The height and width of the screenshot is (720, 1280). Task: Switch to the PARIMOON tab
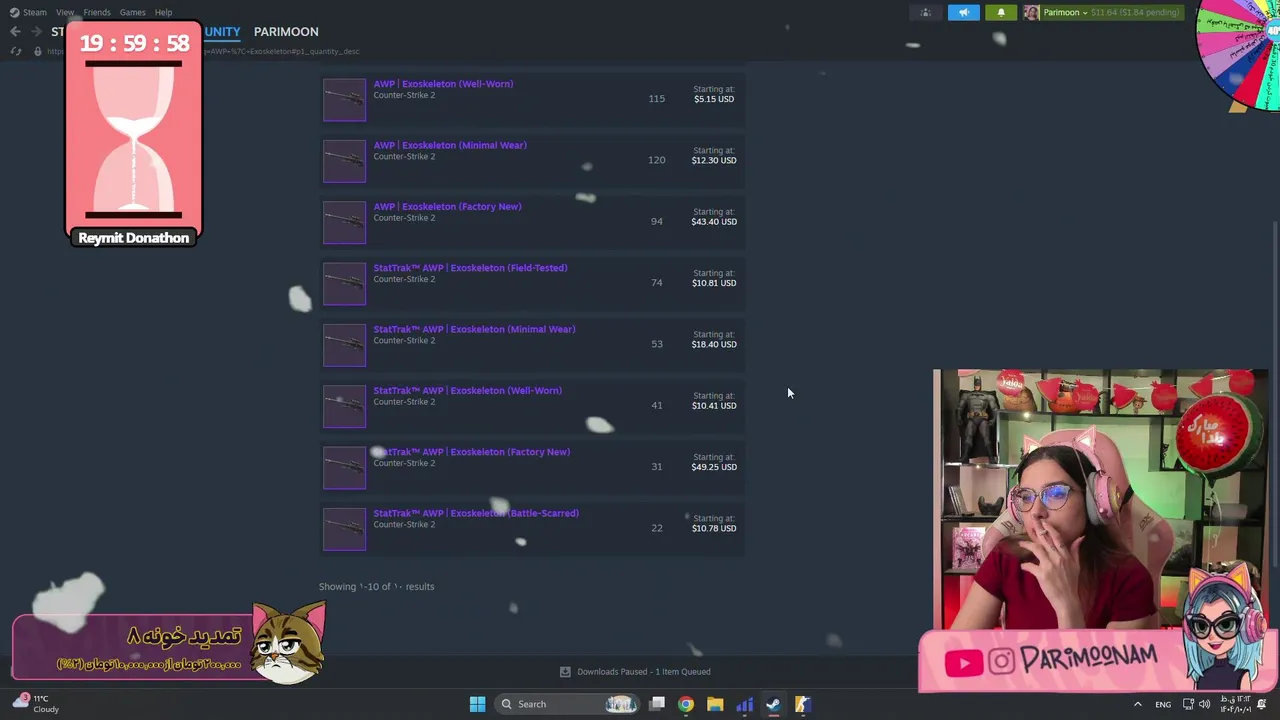(x=286, y=32)
